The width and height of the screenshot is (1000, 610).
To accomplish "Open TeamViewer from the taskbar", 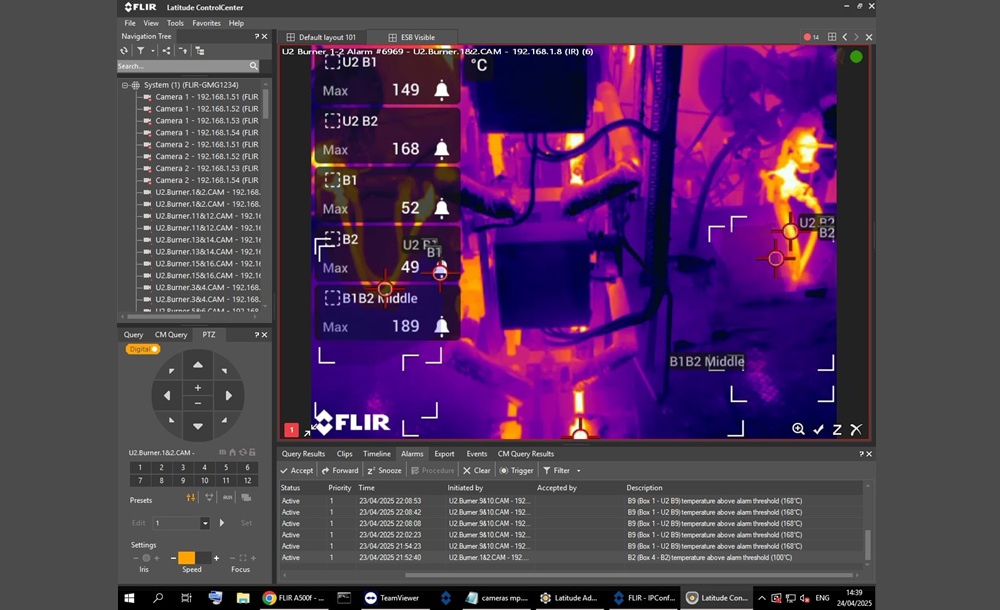I will point(392,598).
